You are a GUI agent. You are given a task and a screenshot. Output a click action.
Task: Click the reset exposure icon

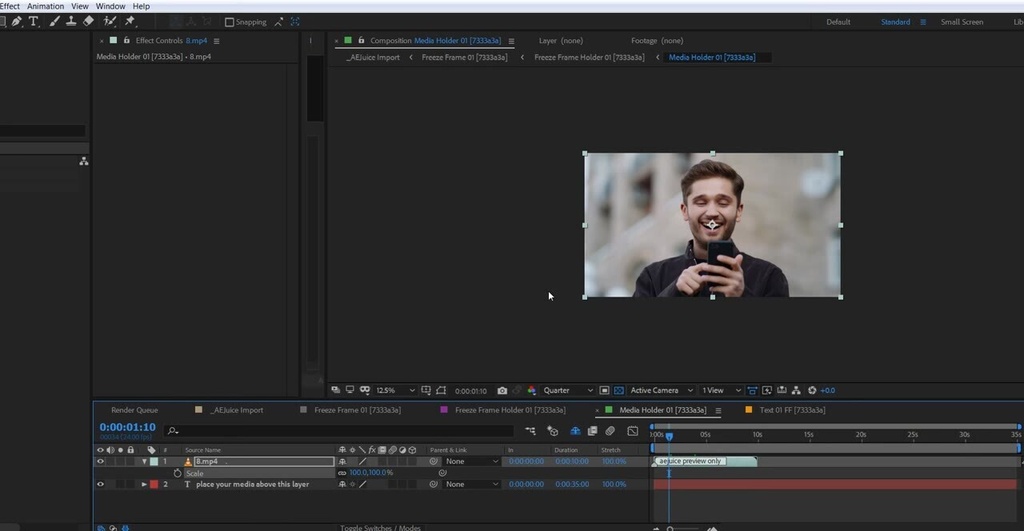[812, 391]
